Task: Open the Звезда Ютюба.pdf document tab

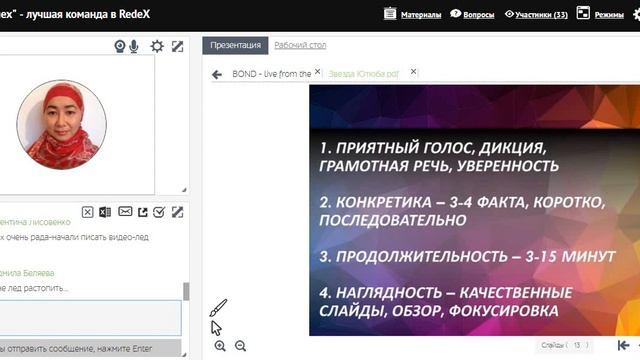Action: coord(363,74)
